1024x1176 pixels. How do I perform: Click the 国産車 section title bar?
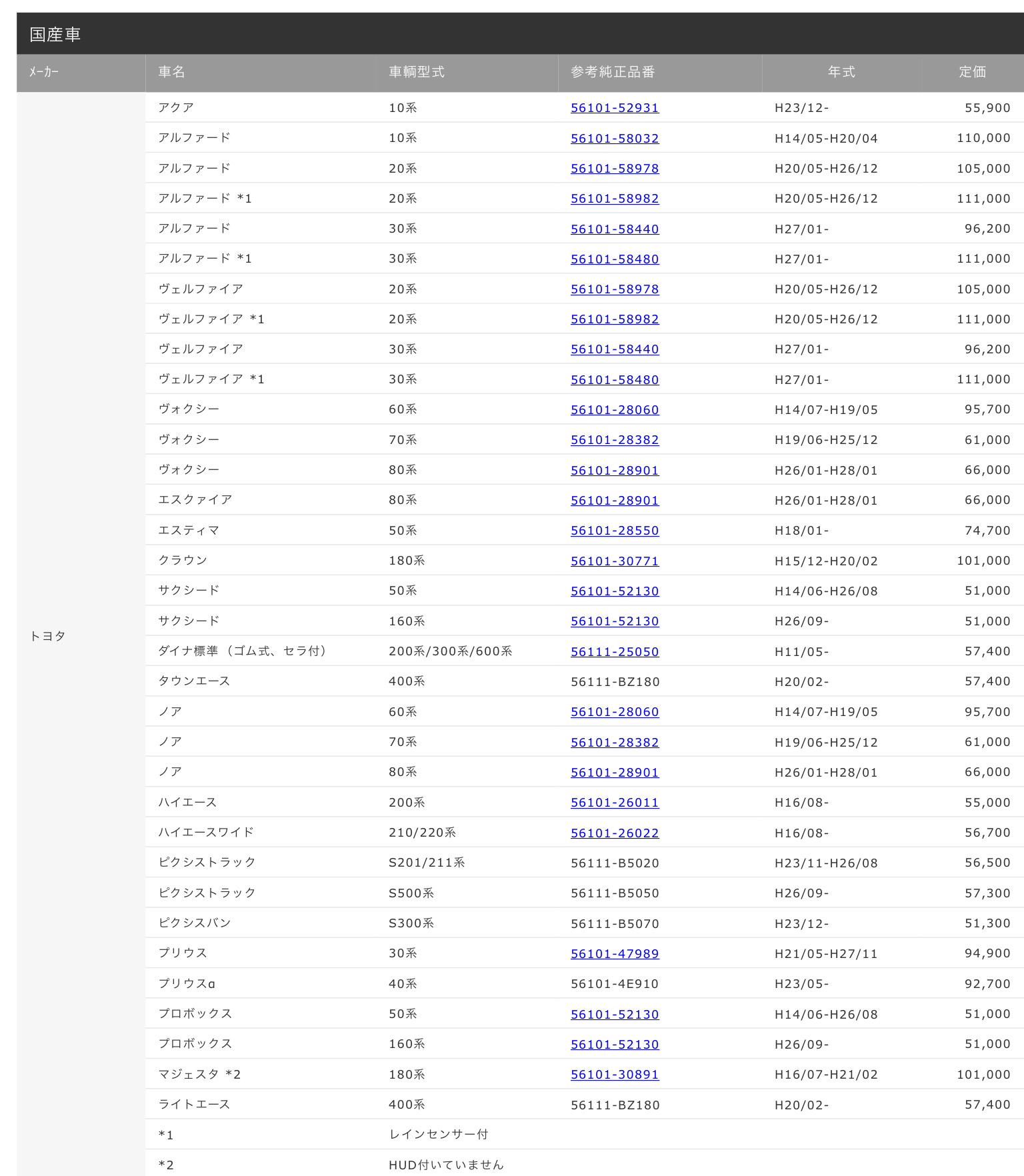pyautogui.click(x=520, y=34)
